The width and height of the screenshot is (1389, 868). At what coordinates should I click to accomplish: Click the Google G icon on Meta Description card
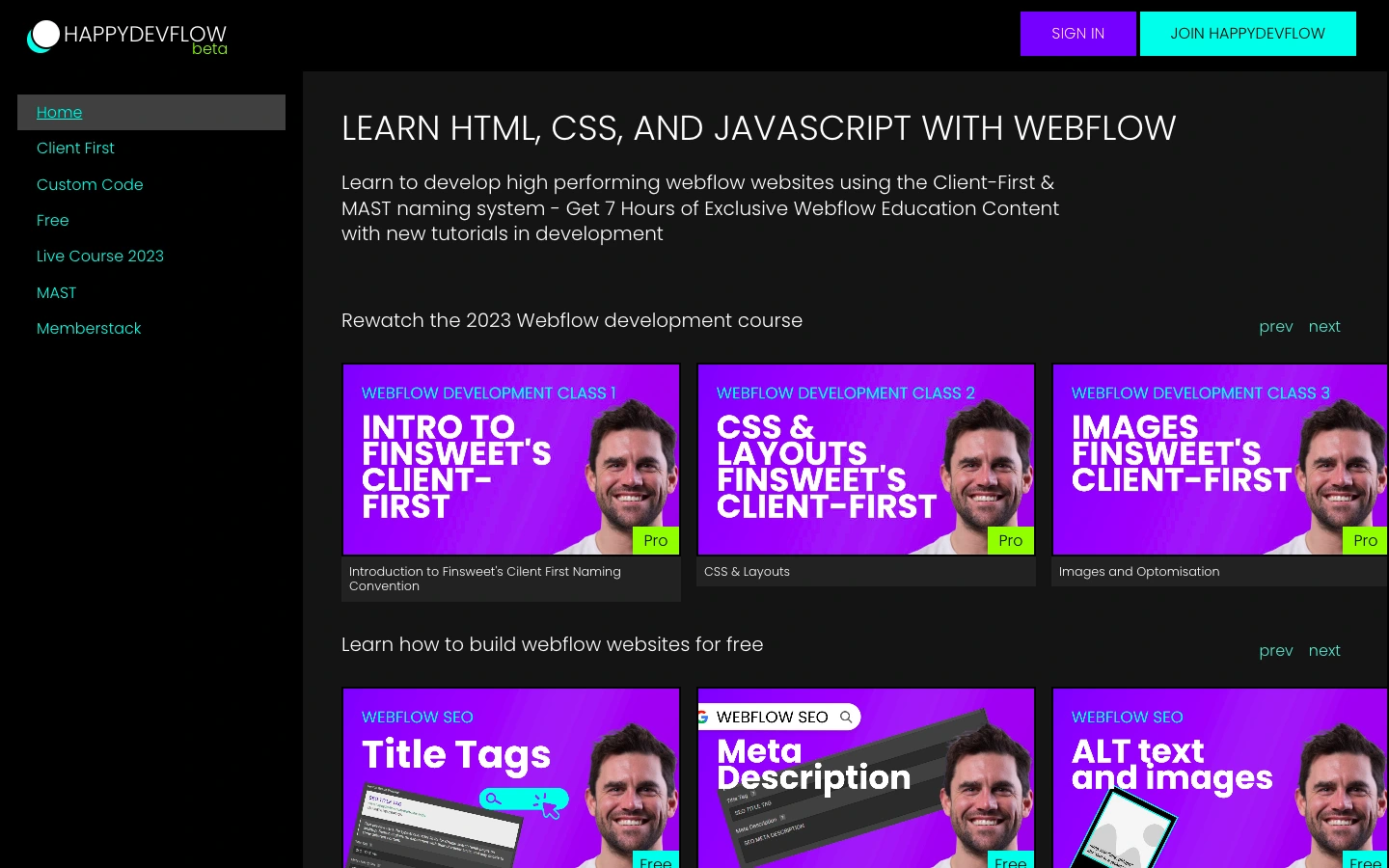pyautogui.click(x=702, y=717)
